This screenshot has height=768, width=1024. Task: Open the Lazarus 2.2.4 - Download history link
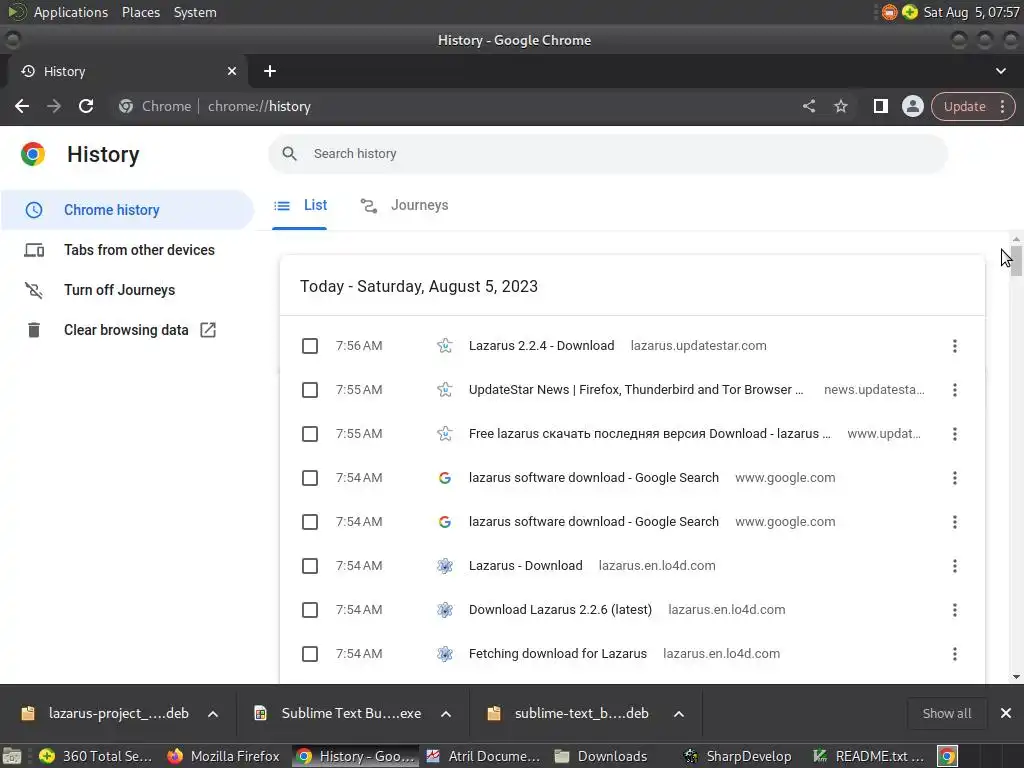pos(541,345)
